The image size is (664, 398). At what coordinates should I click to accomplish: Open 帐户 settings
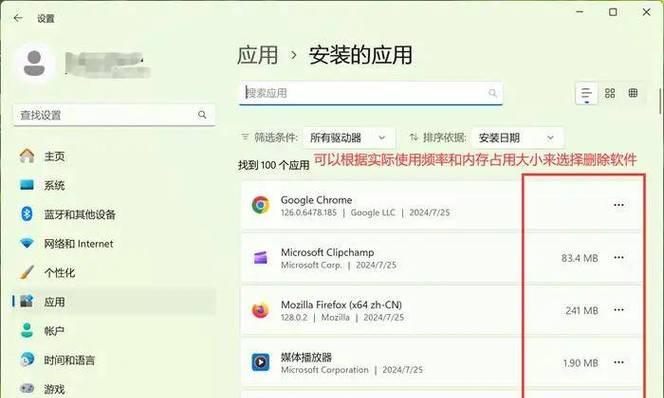(x=114, y=331)
